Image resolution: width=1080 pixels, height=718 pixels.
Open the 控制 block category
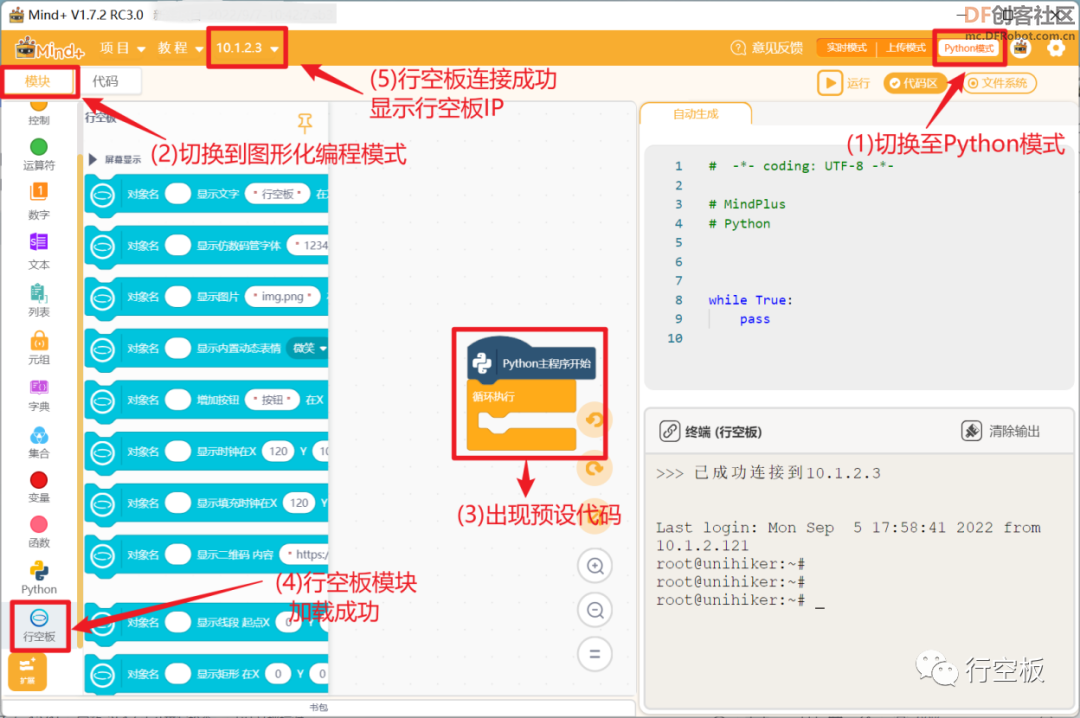pos(39,112)
